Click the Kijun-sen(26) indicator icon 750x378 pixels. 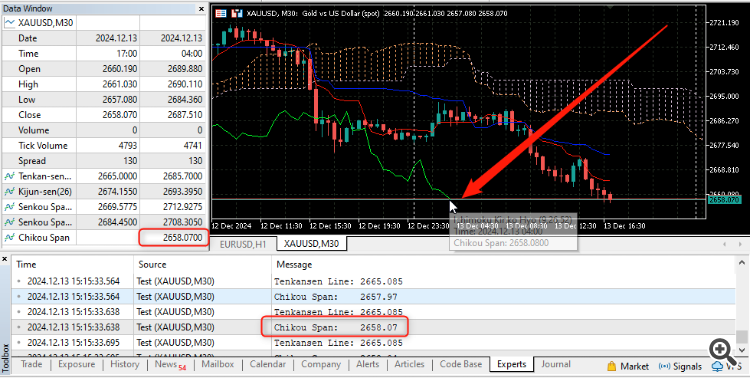click(10, 191)
